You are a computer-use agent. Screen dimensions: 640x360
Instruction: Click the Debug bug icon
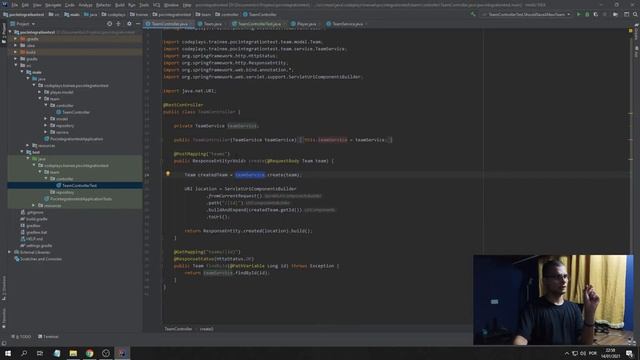(587, 14)
